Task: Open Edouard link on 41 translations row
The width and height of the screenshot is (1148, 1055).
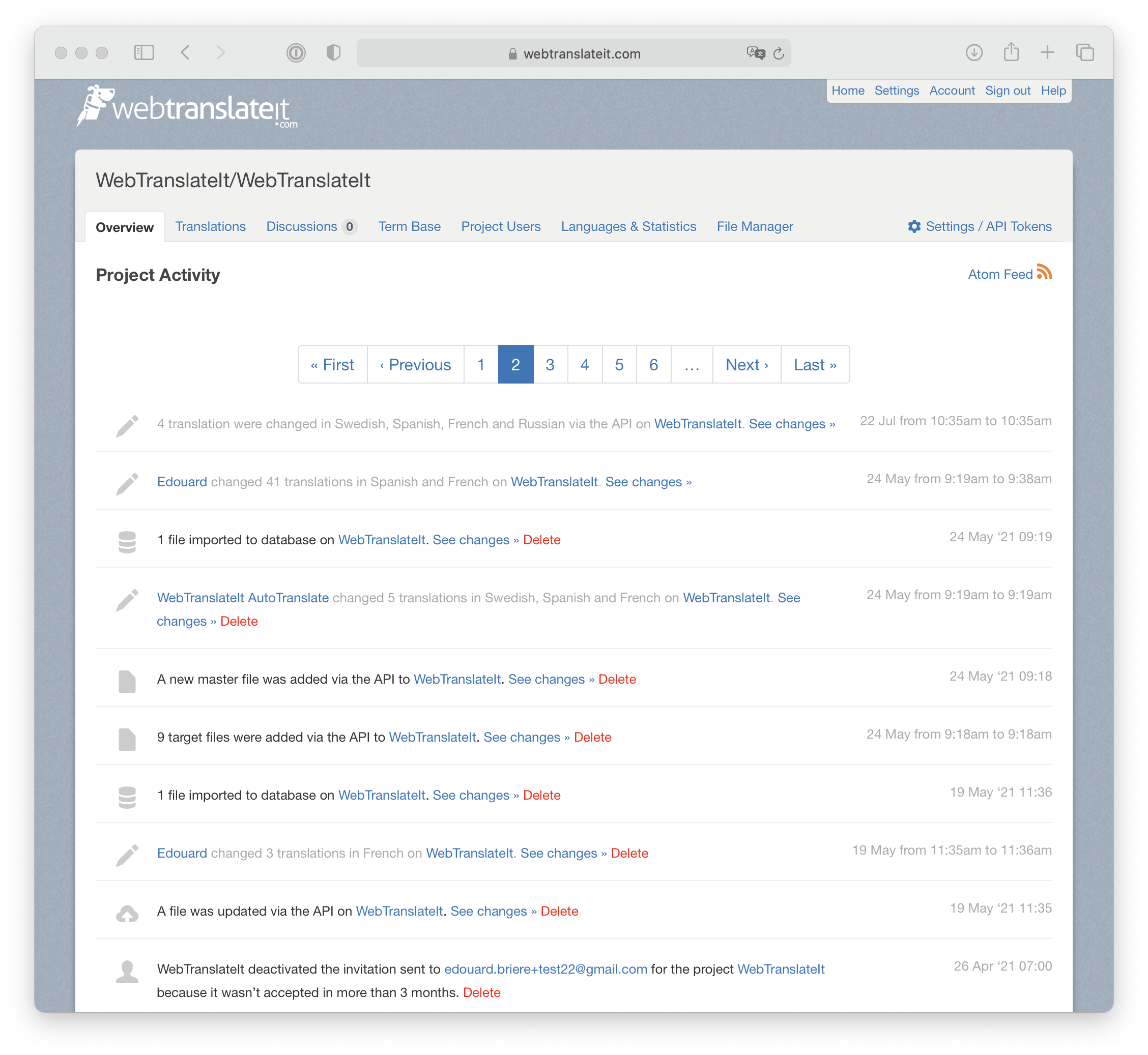Action: point(182,482)
